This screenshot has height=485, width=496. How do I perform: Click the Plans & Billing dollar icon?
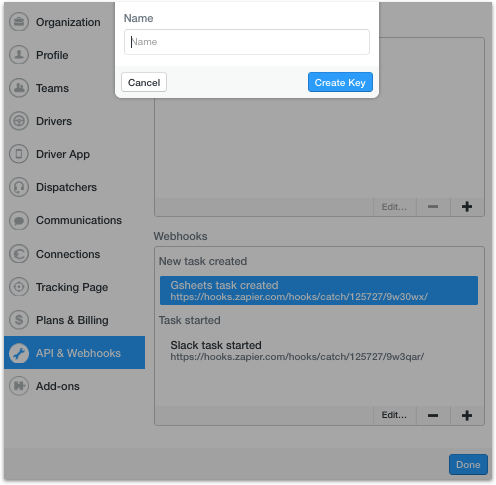pyautogui.click(x=19, y=320)
